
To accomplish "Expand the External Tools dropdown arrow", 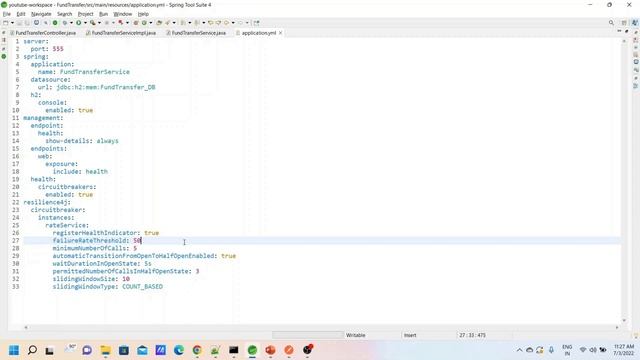I will pyautogui.click(x=99, y=23).
